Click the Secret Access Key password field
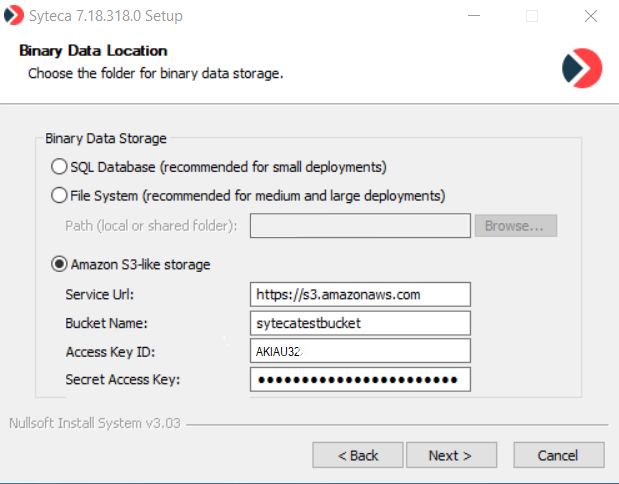Image resolution: width=619 pixels, height=484 pixels. point(360,380)
